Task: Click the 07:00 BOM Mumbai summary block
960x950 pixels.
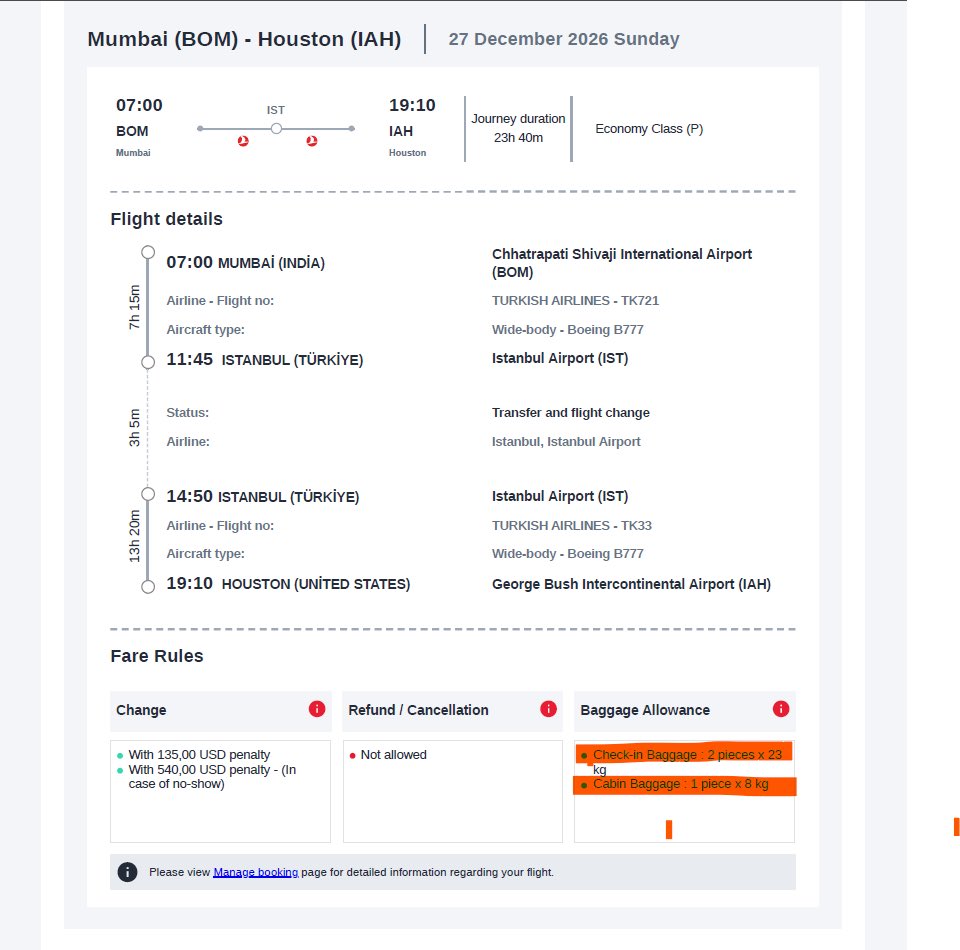Action: (x=140, y=129)
